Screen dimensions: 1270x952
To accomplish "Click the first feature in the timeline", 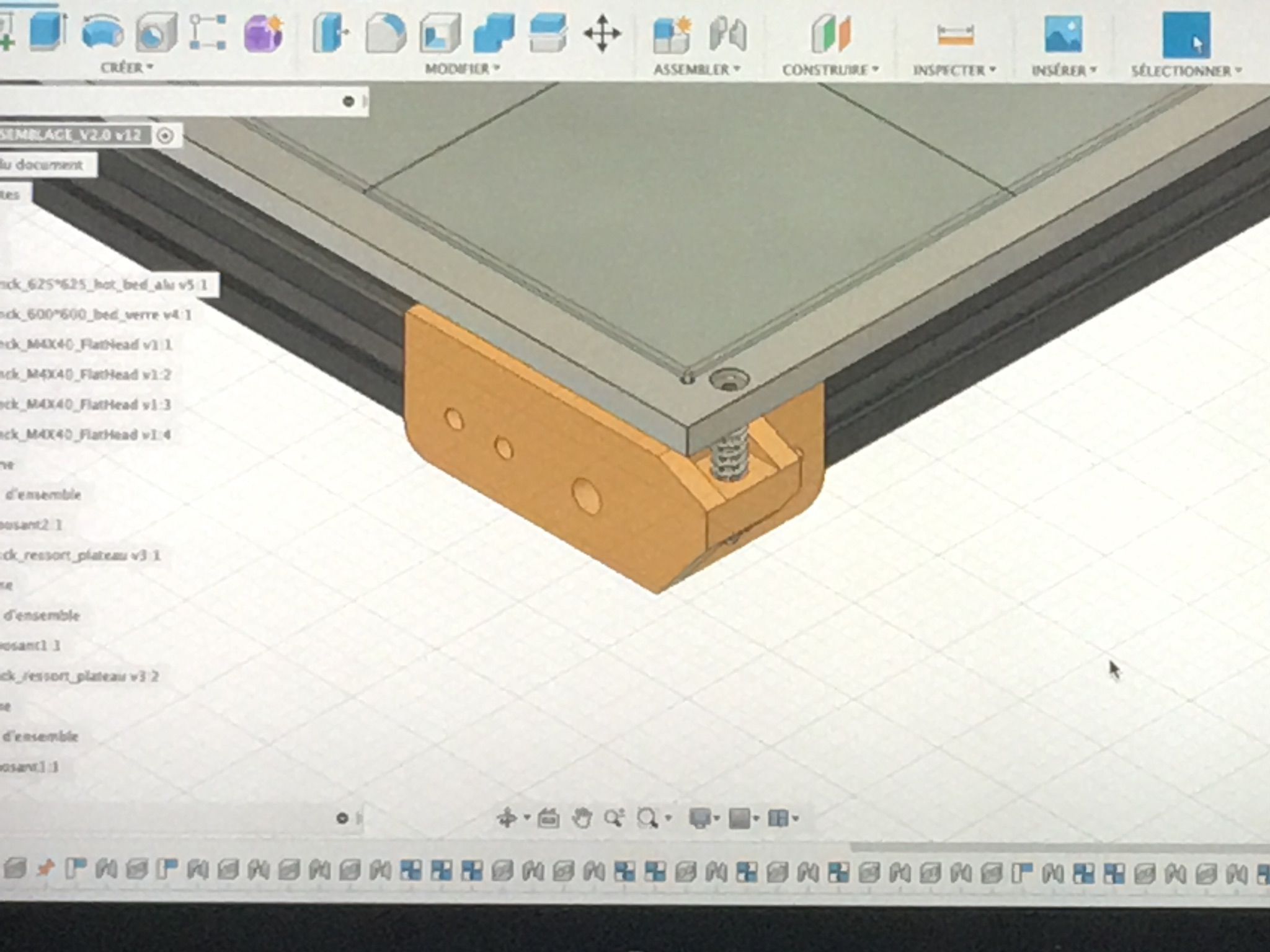I will tap(14, 868).
